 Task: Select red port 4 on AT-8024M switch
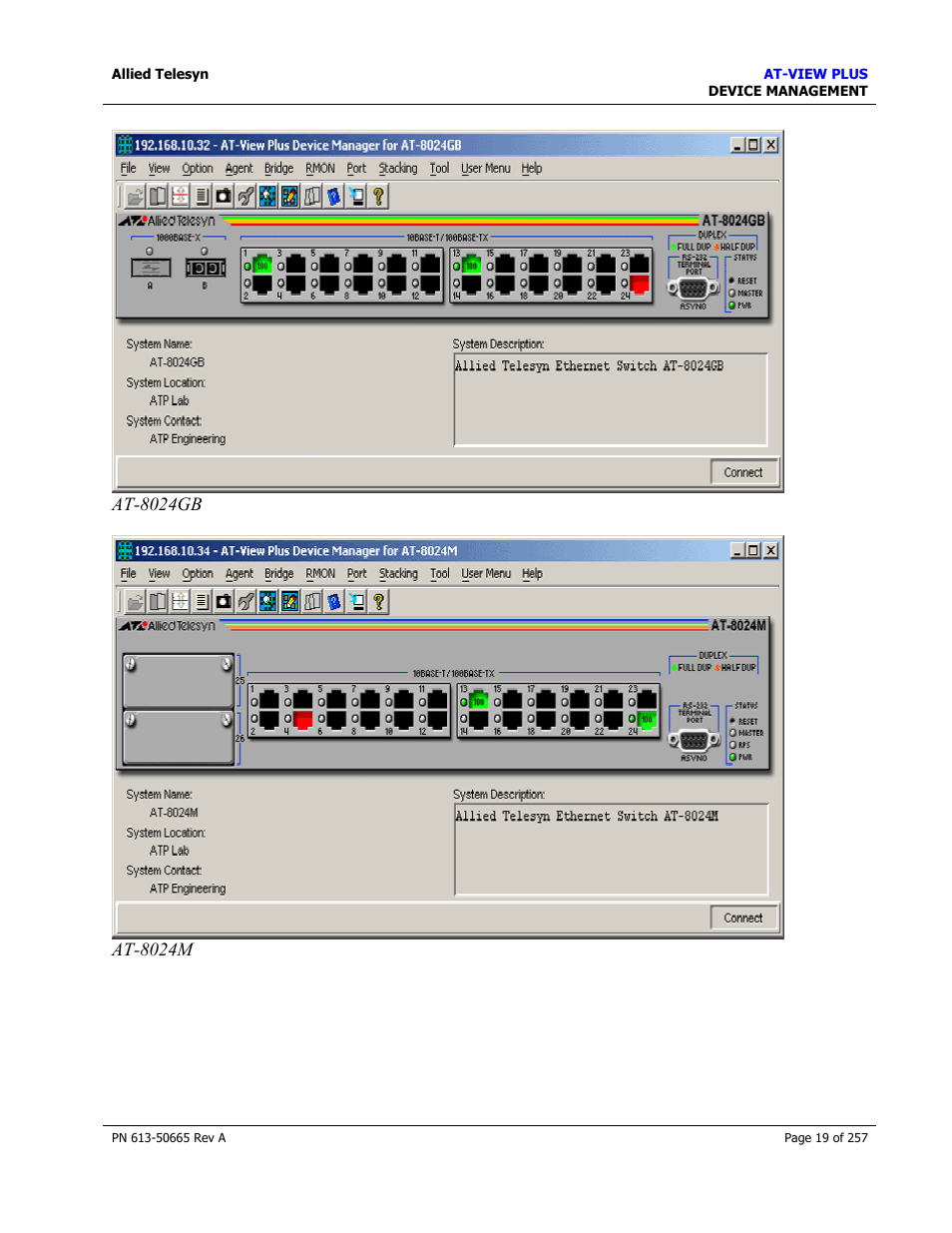pos(303,719)
